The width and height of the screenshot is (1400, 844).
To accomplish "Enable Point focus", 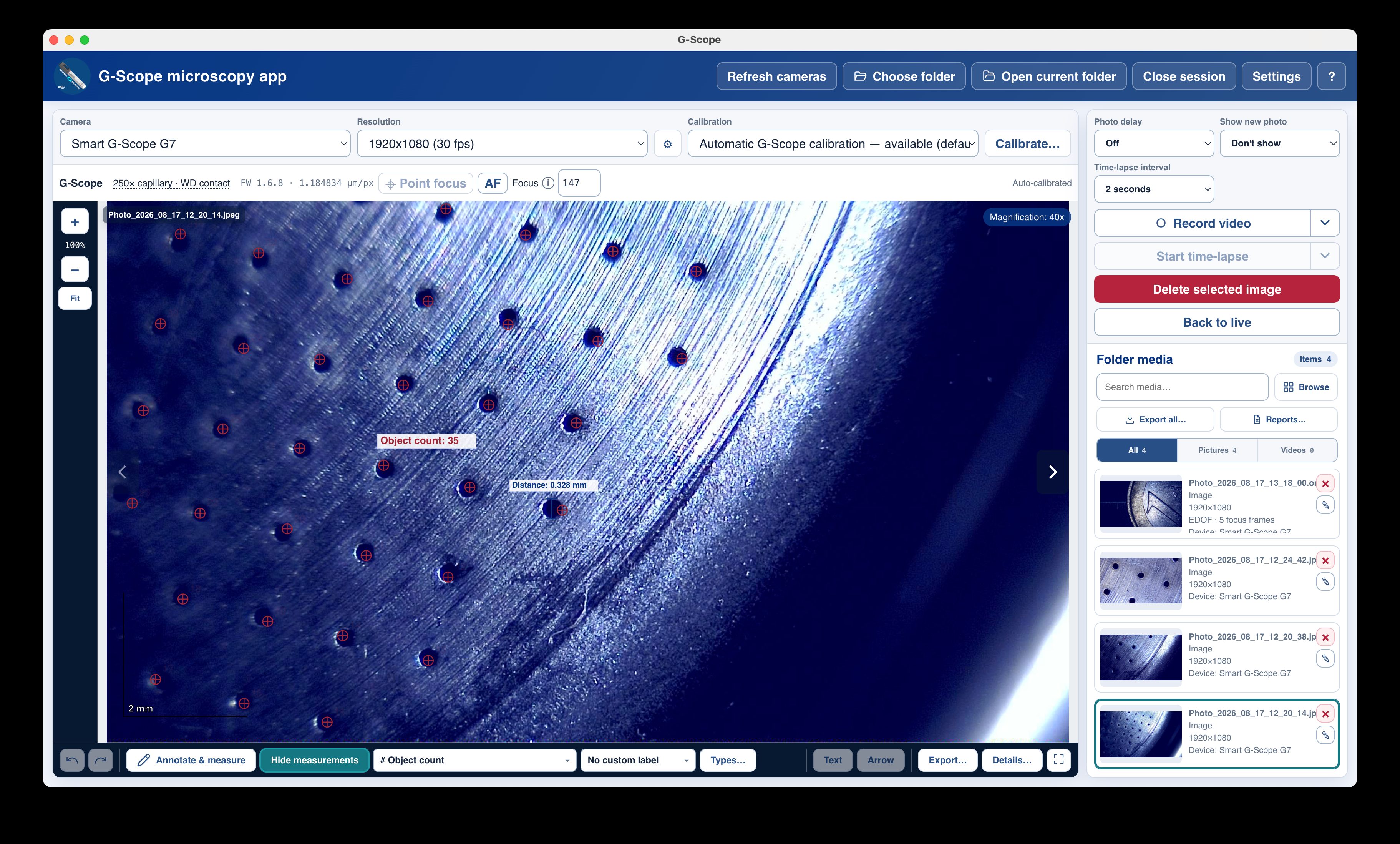I will (x=426, y=183).
